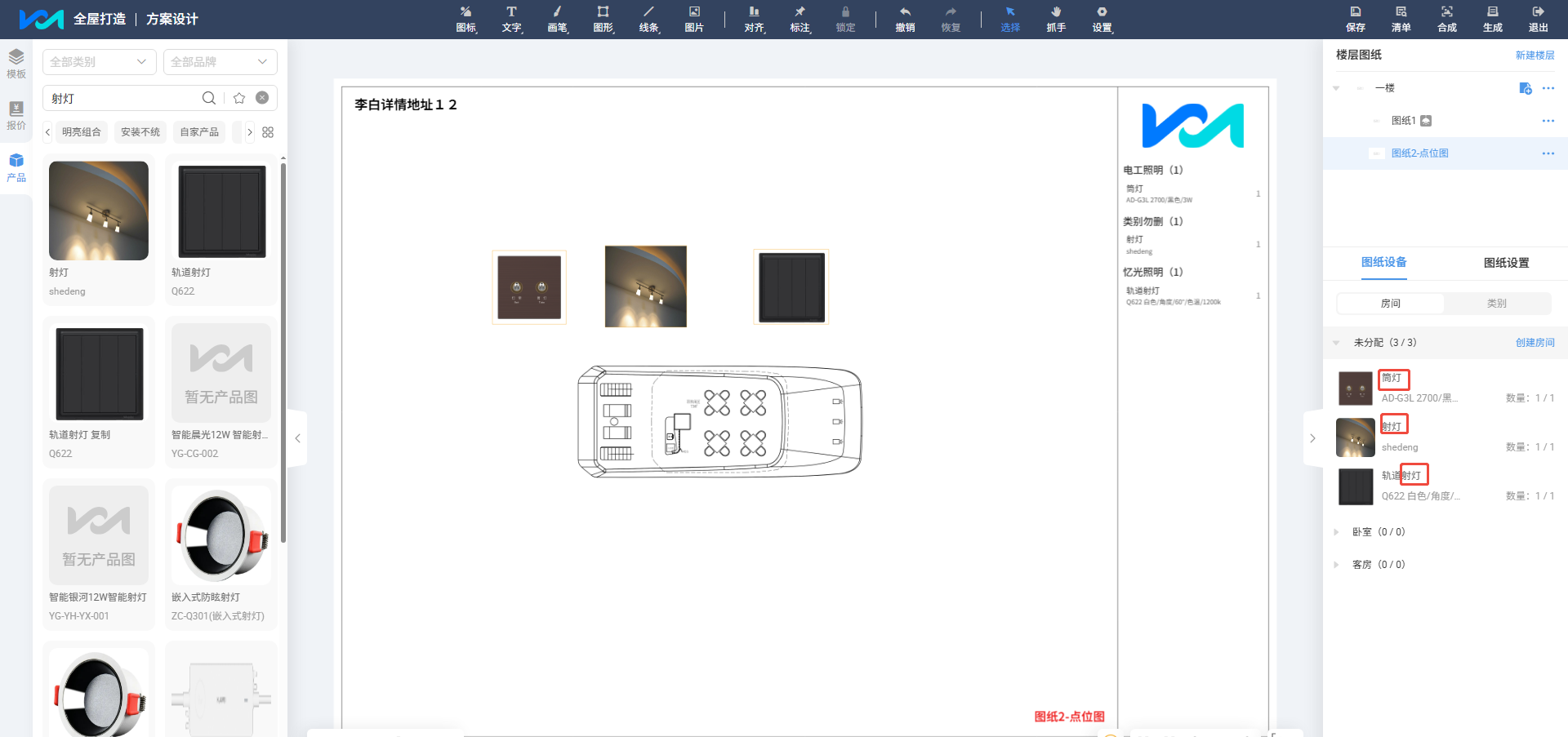Viewport: 1568px width, 737px height.
Task: Select the 文字 text tool
Action: 512,19
